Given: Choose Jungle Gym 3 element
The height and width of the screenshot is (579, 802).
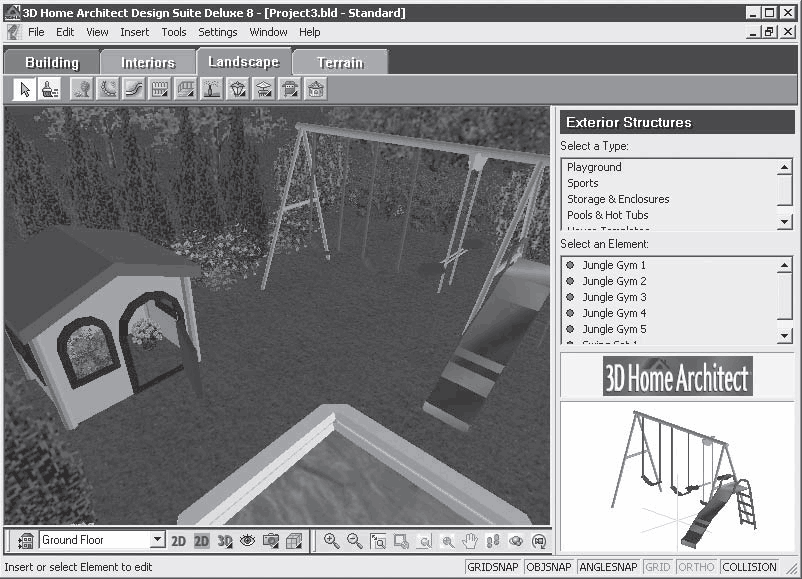Looking at the screenshot, I should point(614,297).
